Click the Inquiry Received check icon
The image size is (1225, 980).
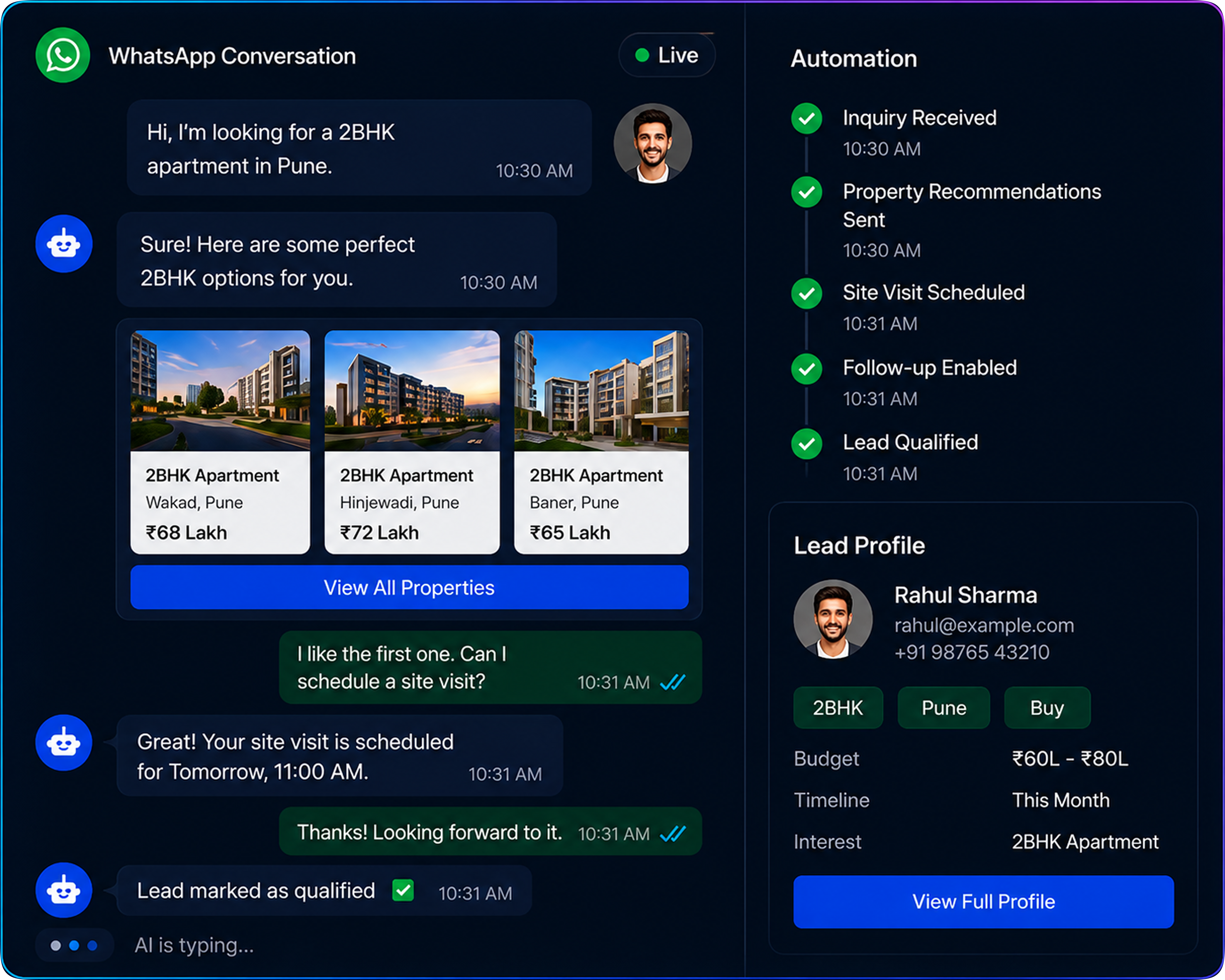click(x=807, y=118)
